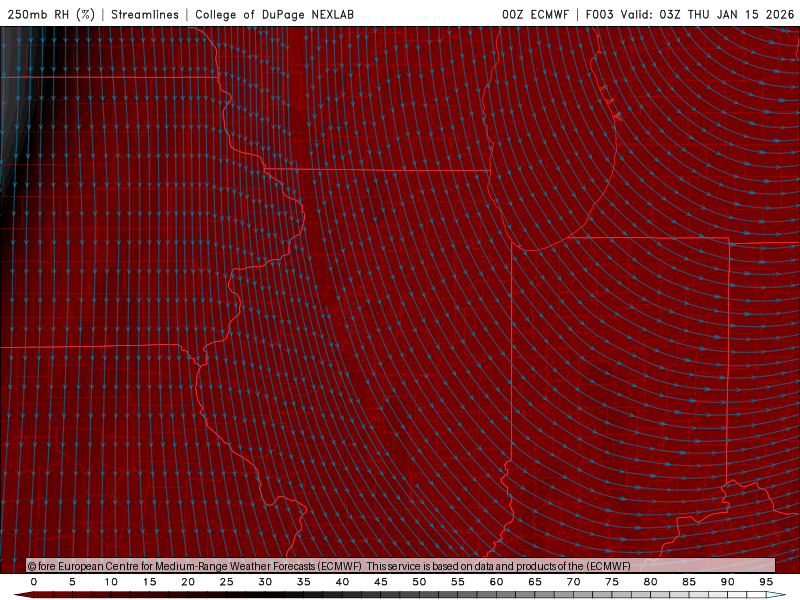The width and height of the screenshot is (800, 600).
Task: Click the color scale value 60
Action: (496, 582)
